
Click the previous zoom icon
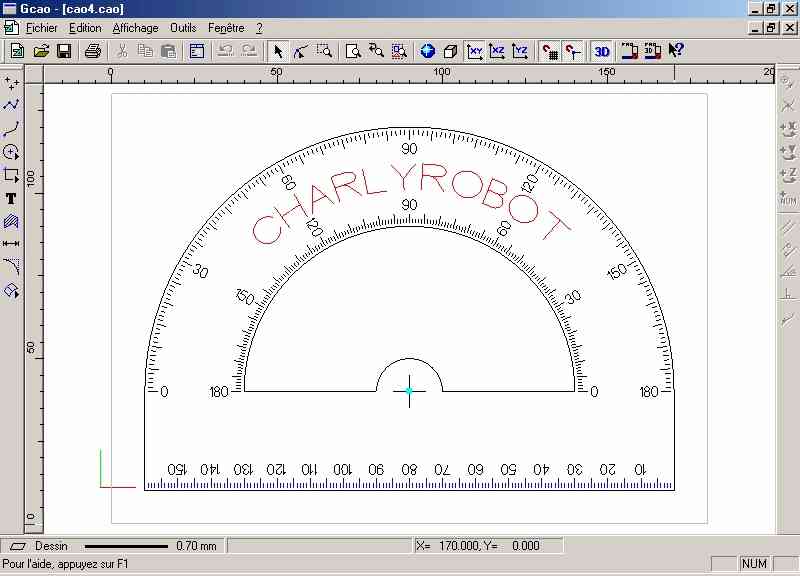[377, 51]
